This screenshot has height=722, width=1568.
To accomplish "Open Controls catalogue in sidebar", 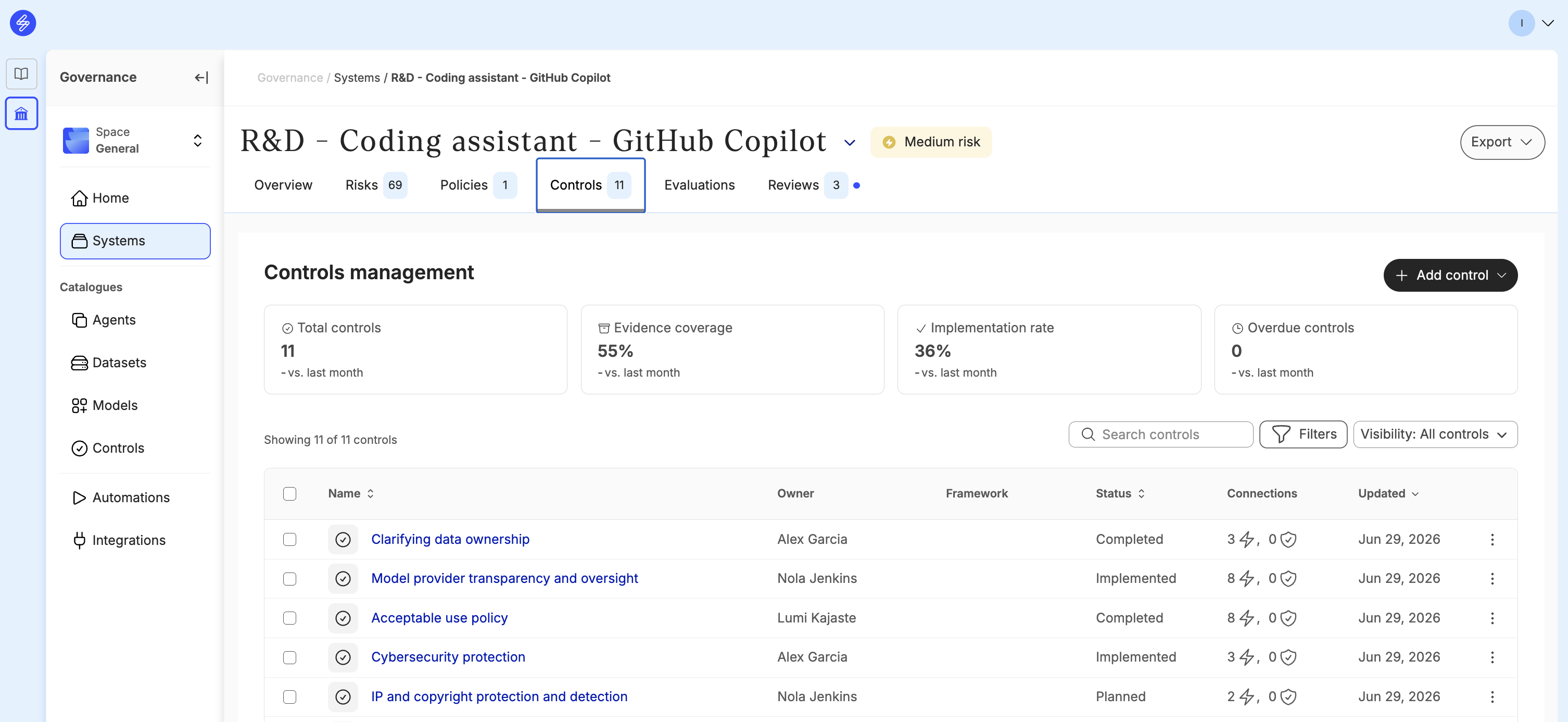I will [x=135, y=448].
